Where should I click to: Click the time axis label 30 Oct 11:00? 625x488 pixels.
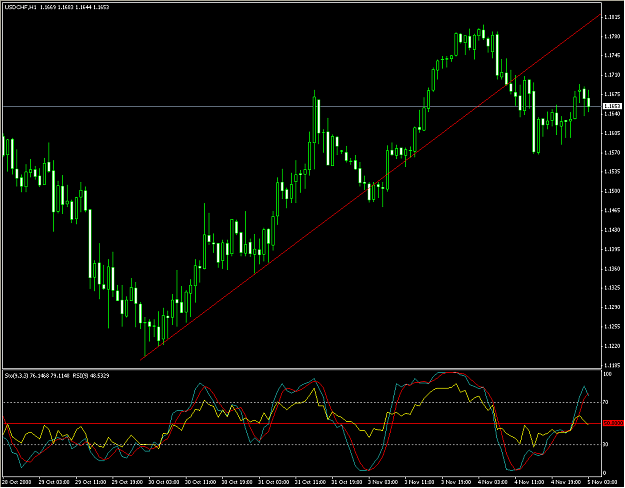[201, 482]
